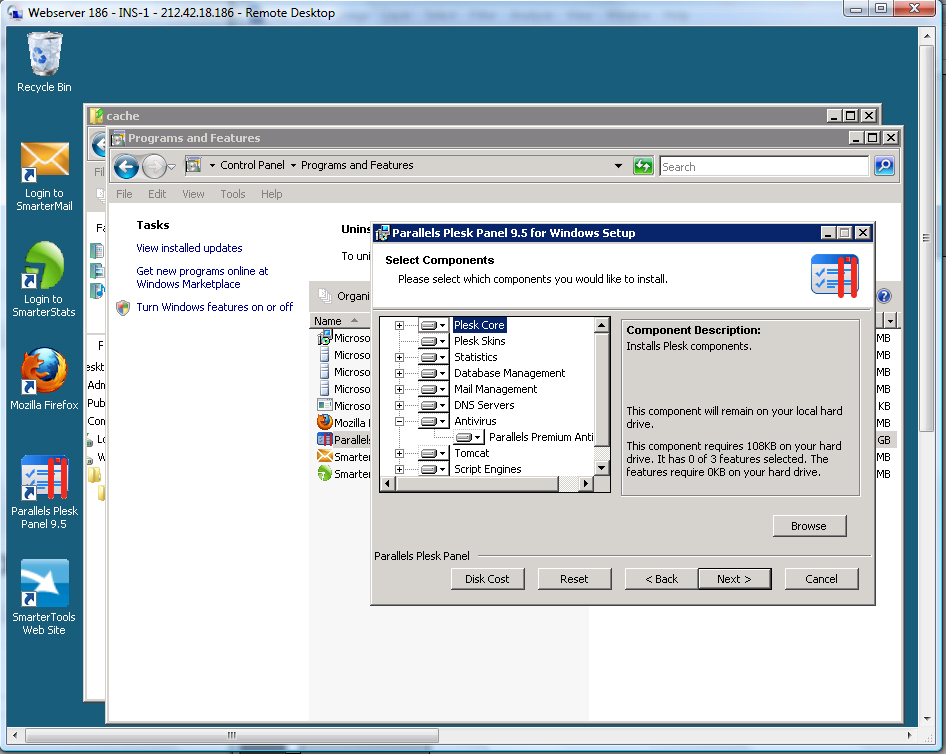Click the Search input field
The width and height of the screenshot is (946, 754).
point(764,166)
